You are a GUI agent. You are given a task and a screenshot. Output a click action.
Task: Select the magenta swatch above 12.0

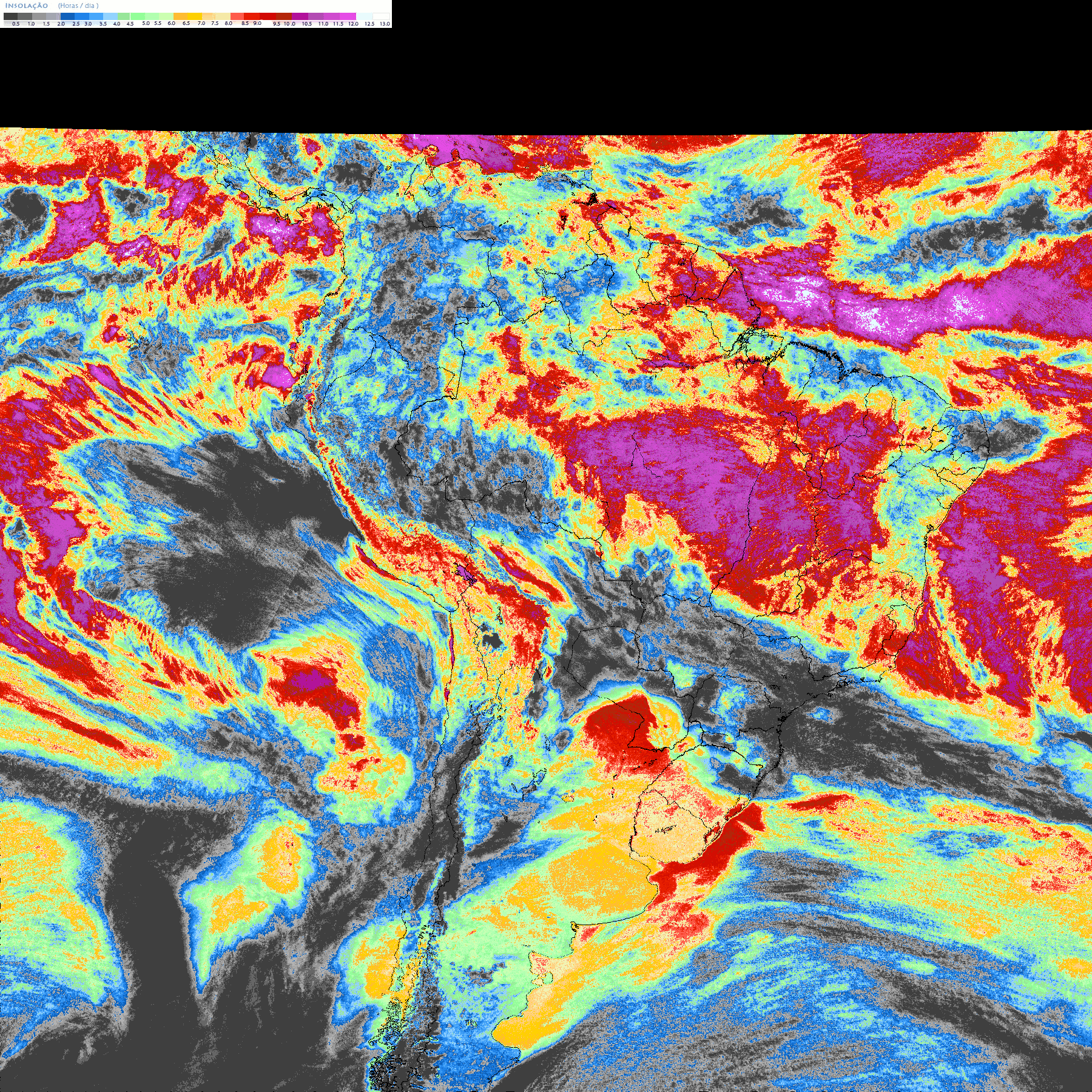348,16
